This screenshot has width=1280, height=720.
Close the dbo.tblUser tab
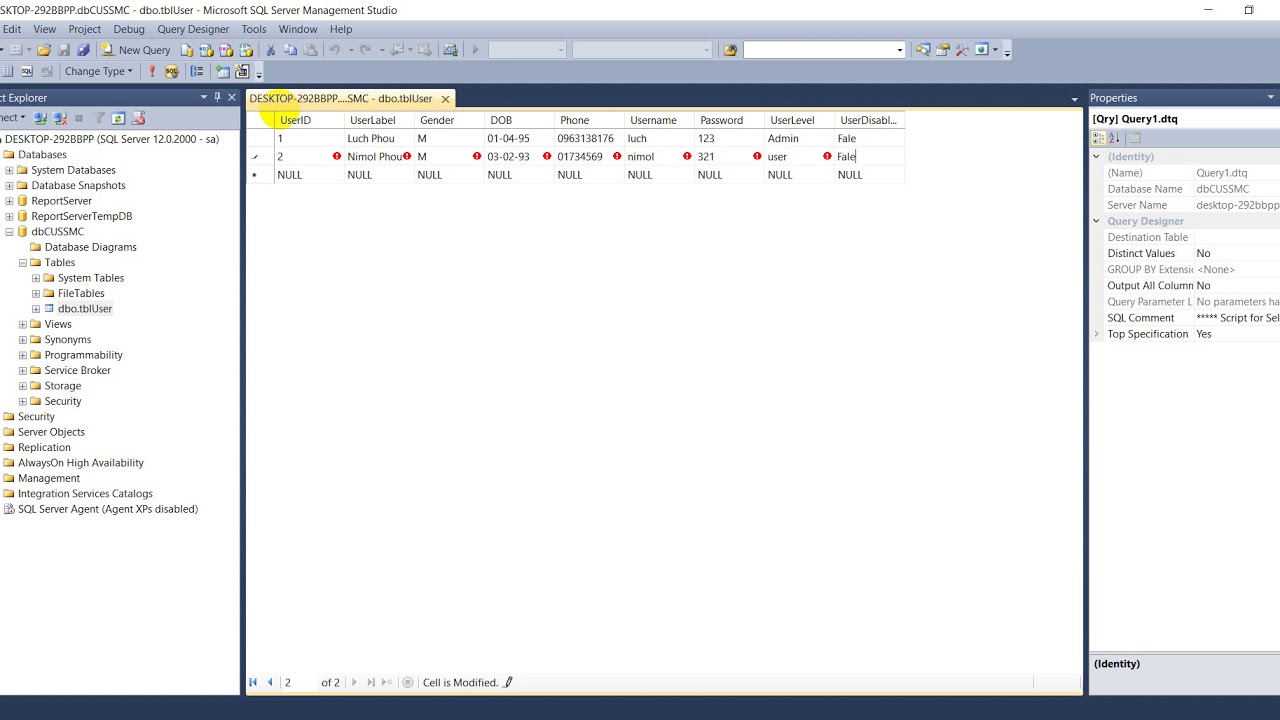coord(445,99)
